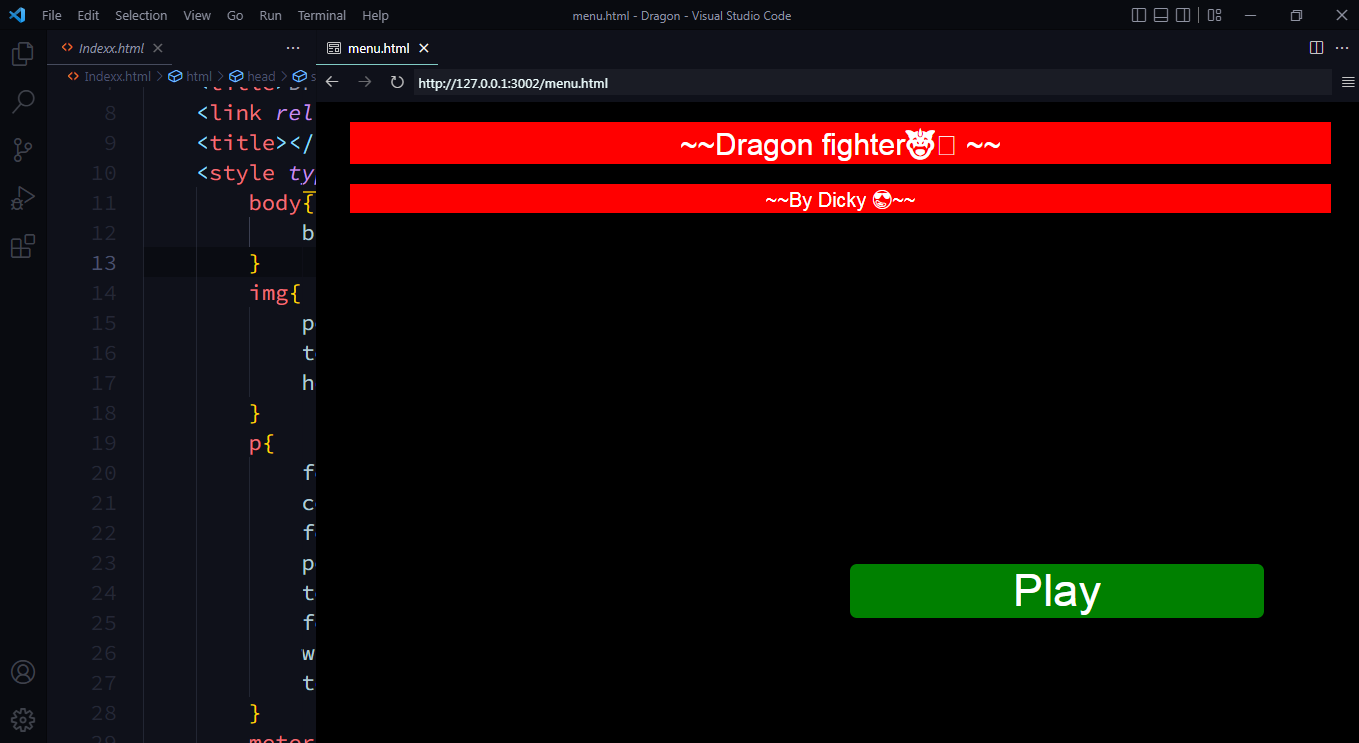Open the Search view icon
Screen dimensions: 1359x743
(23, 101)
